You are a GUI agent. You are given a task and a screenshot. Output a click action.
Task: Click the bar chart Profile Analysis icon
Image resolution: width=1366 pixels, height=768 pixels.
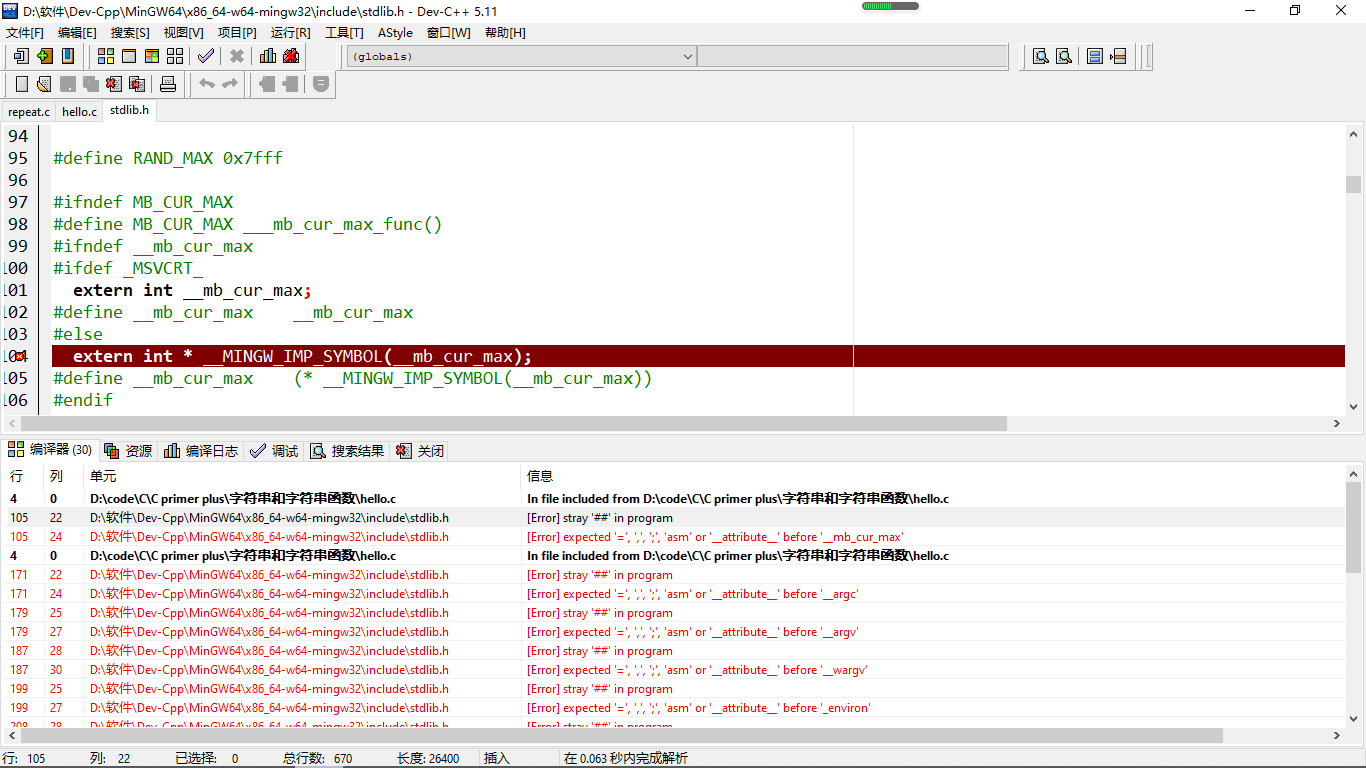(268, 56)
